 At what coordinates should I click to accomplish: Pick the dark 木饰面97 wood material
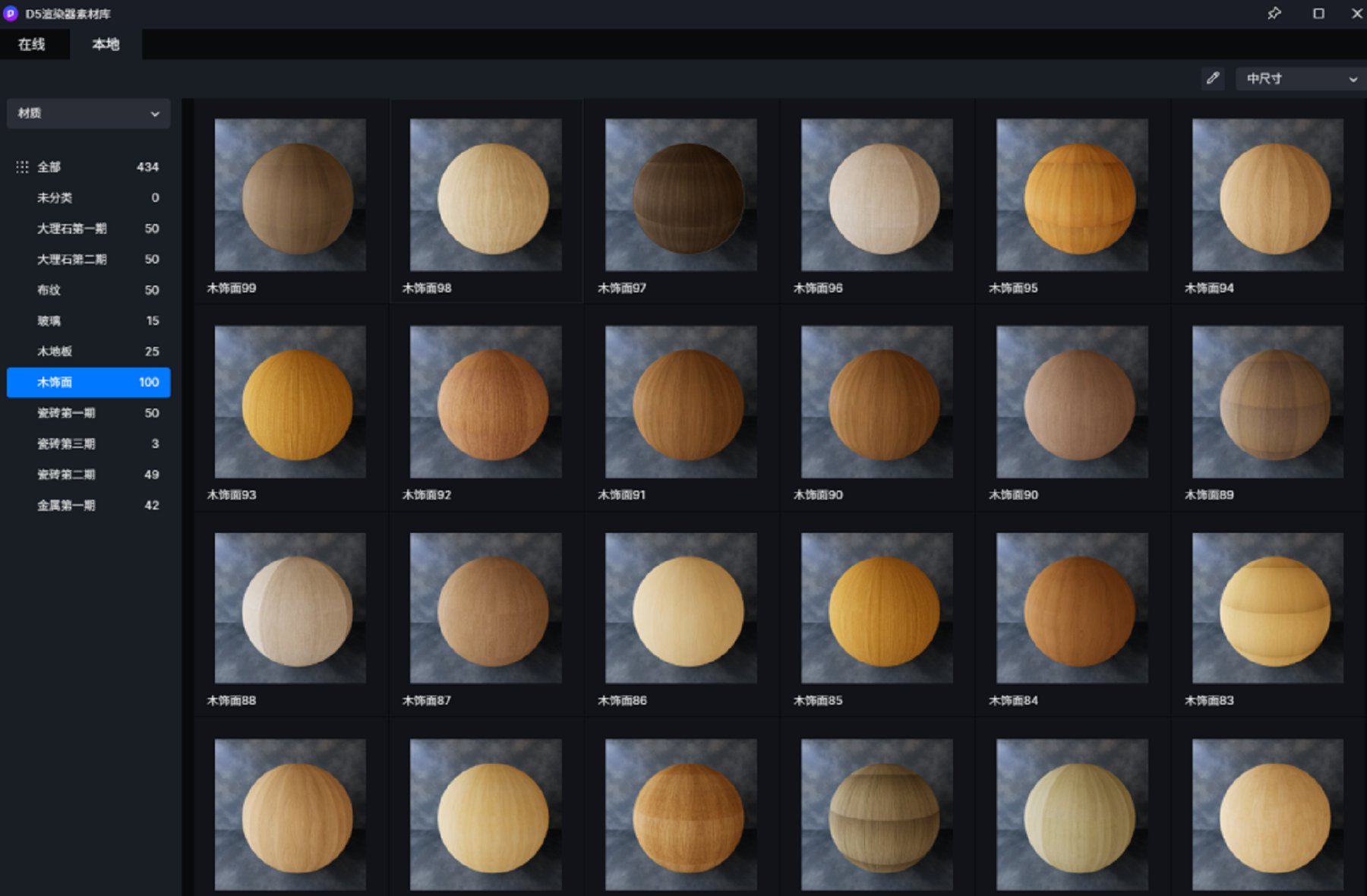tap(681, 195)
